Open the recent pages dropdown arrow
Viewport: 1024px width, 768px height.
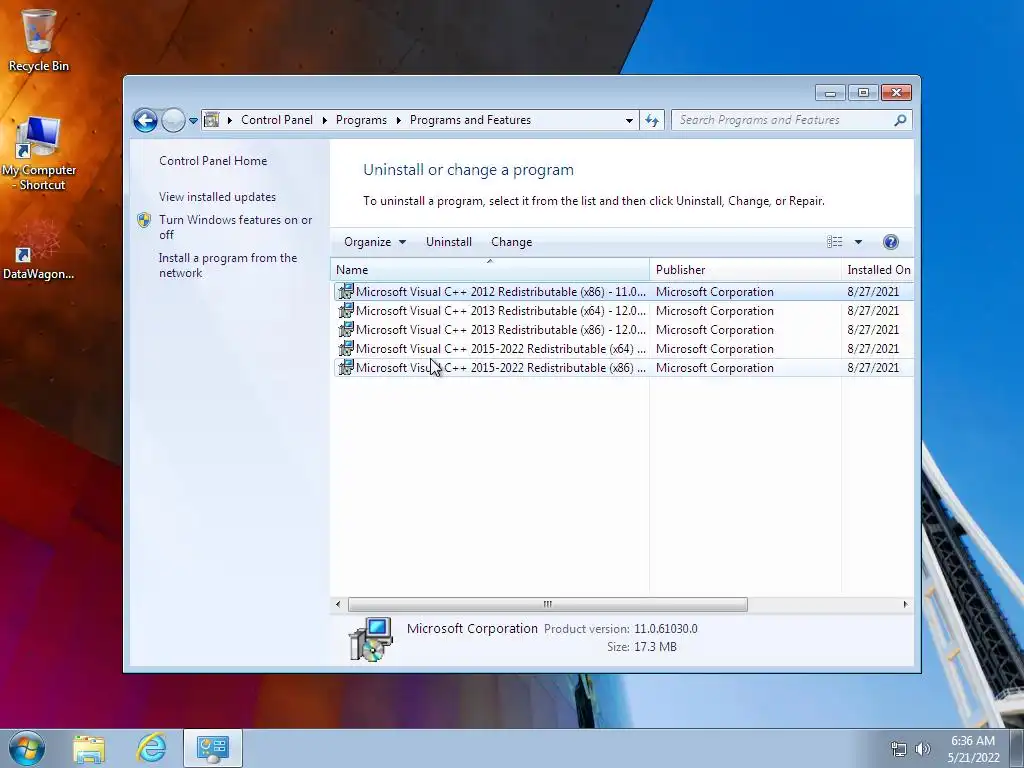[193, 121]
